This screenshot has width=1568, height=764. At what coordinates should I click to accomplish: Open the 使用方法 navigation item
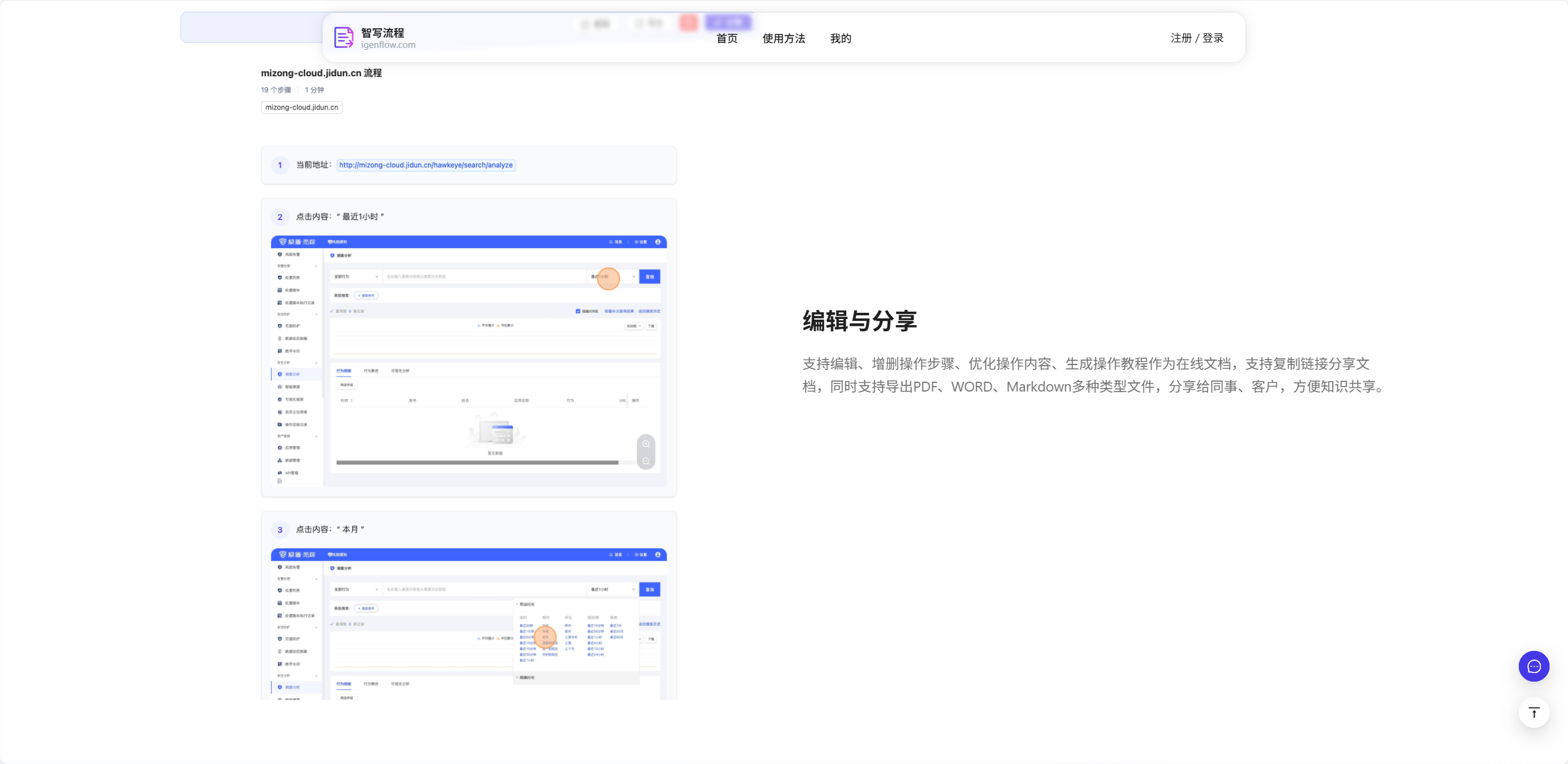pyautogui.click(x=783, y=38)
